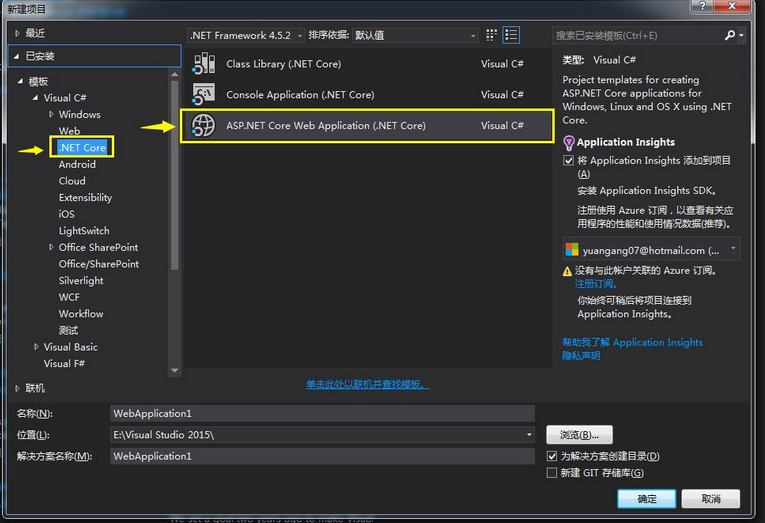
Task: Select the Class Library template icon
Action: point(203,63)
